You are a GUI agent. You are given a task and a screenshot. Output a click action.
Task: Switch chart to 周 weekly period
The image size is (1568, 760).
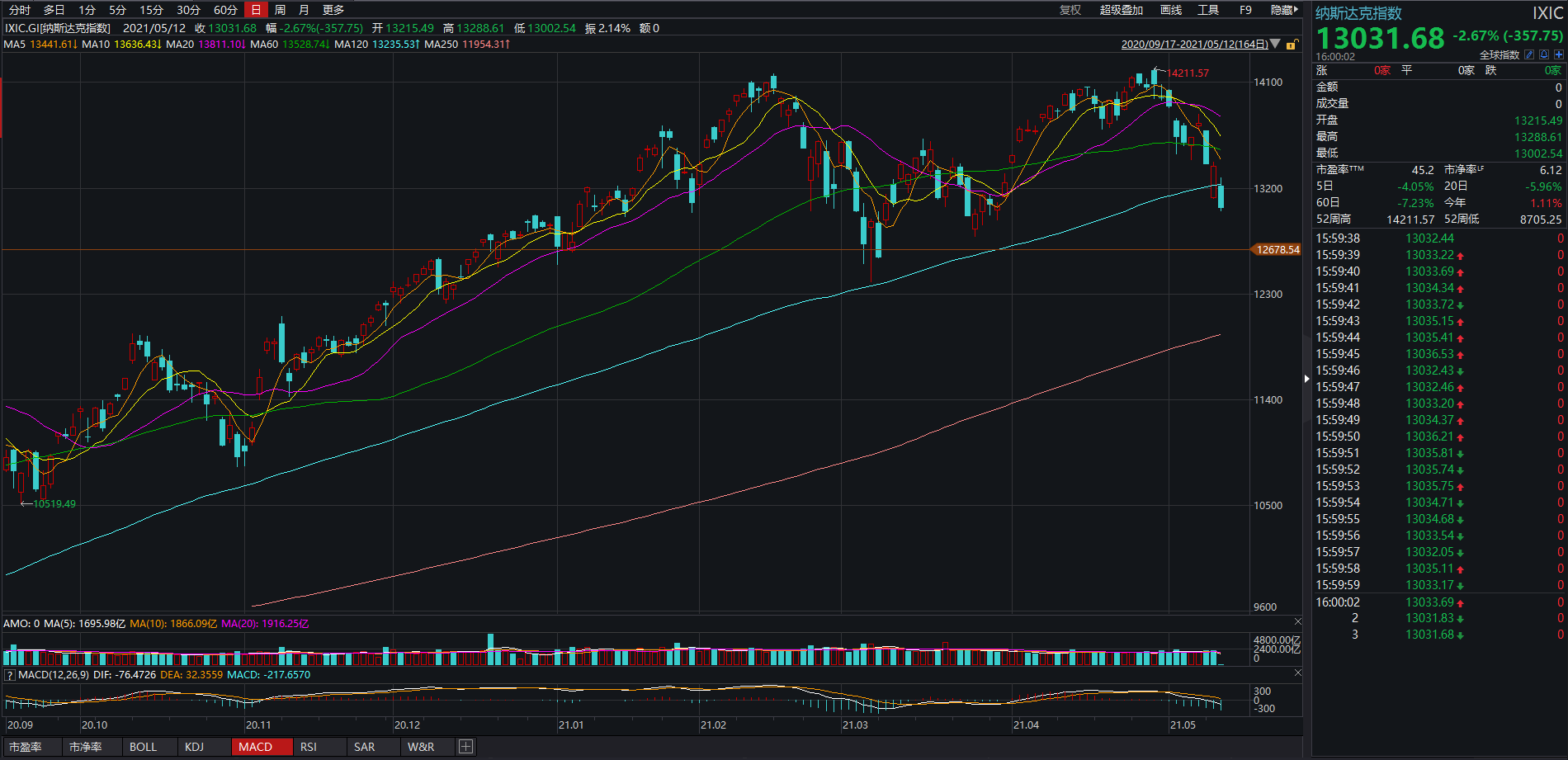280,10
